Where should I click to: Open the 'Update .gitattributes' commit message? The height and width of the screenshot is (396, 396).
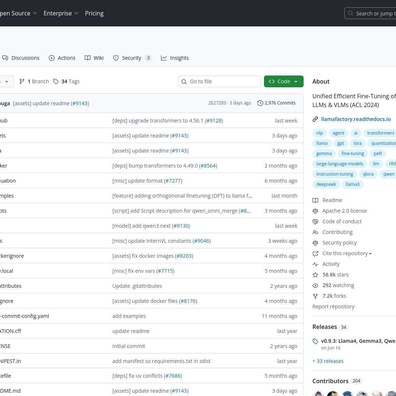(137, 286)
